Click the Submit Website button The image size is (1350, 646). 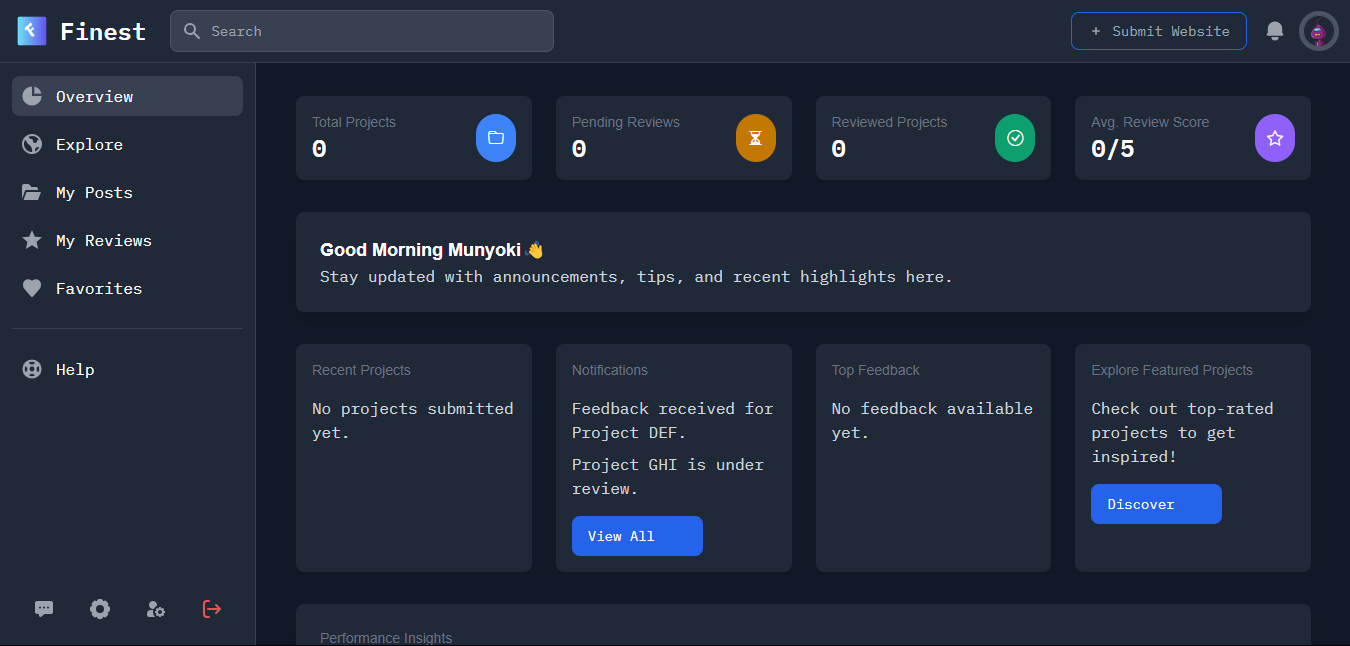click(1159, 31)
